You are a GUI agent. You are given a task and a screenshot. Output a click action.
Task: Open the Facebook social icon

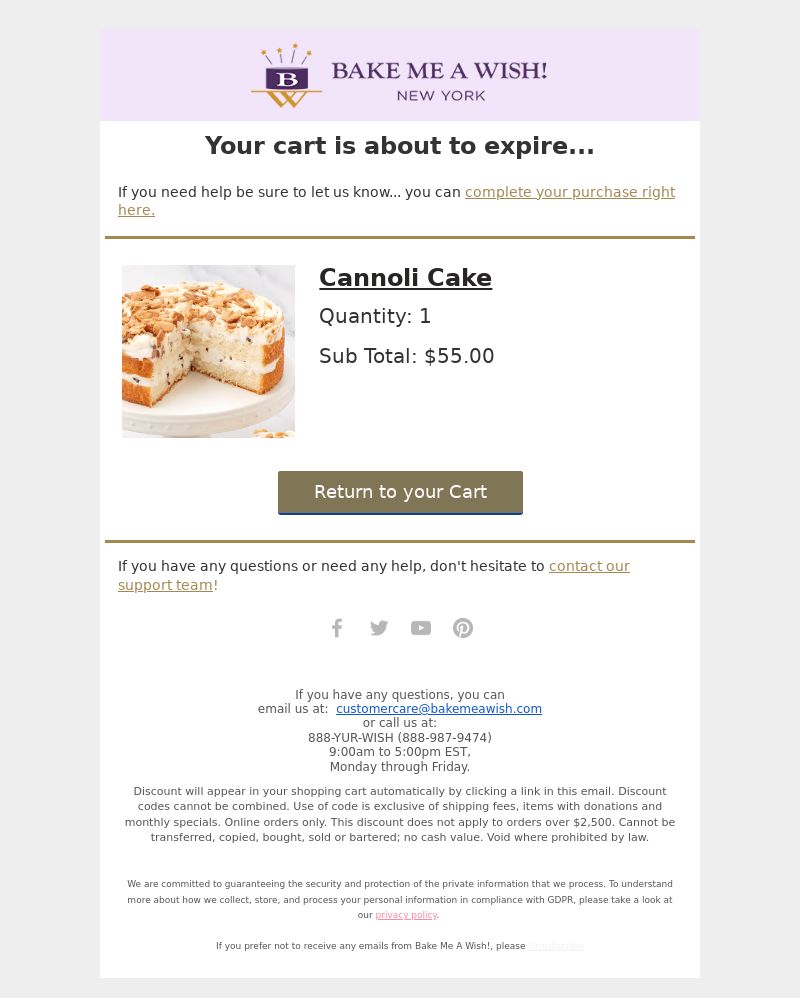[337, 628]
